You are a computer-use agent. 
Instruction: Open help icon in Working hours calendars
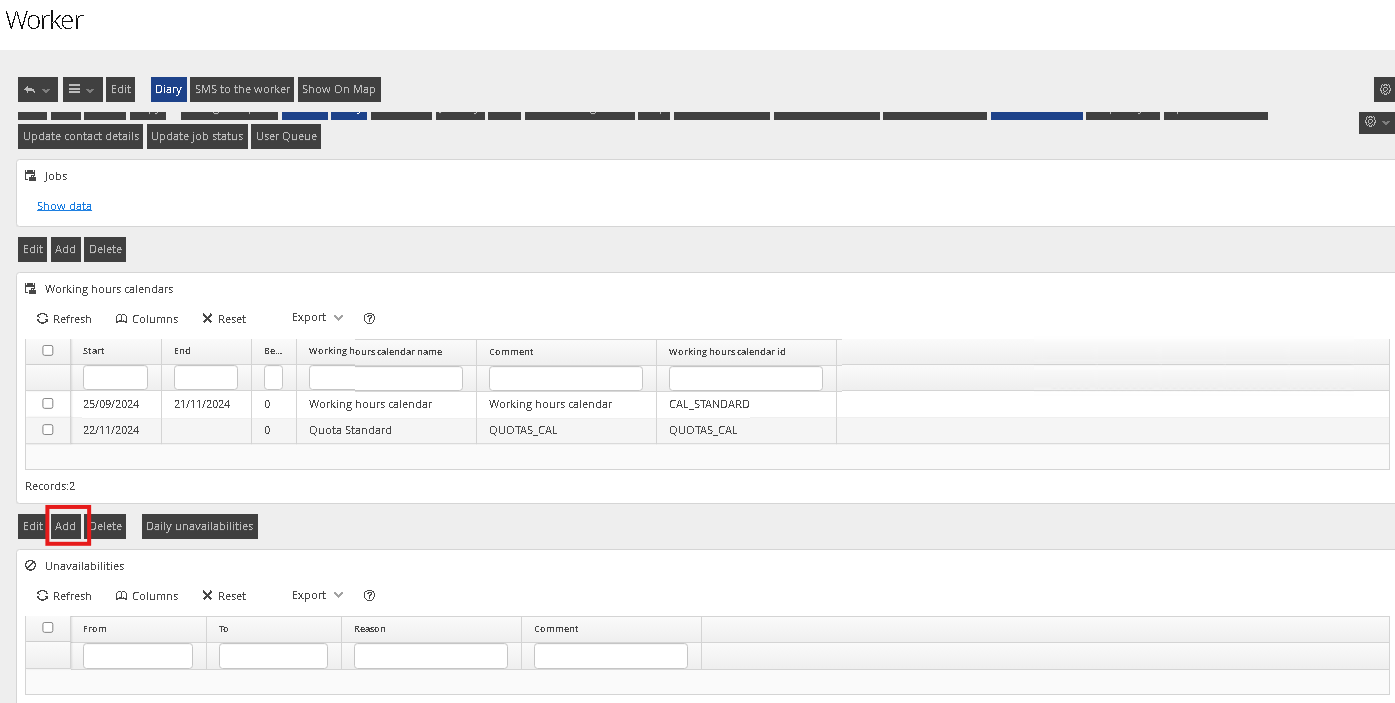pyautogui.click(x=369, y=318)
